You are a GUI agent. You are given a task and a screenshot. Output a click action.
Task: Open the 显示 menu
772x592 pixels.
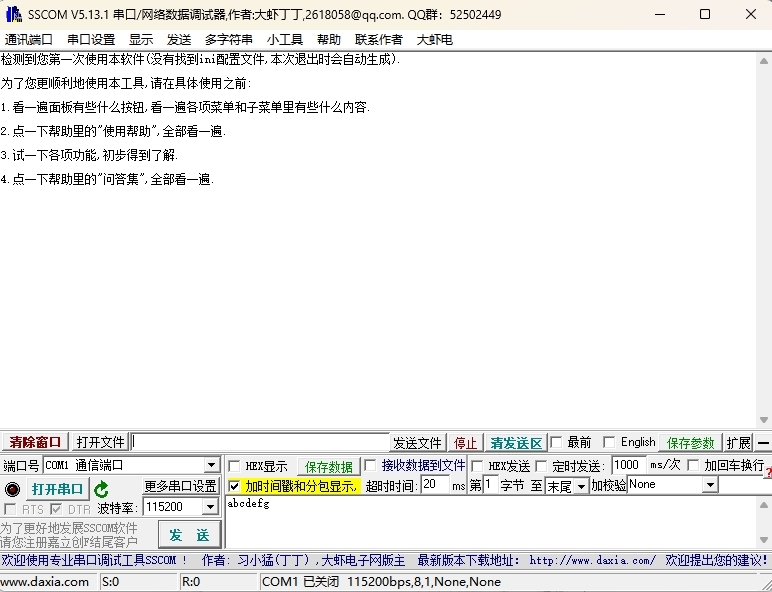point(141,39)
